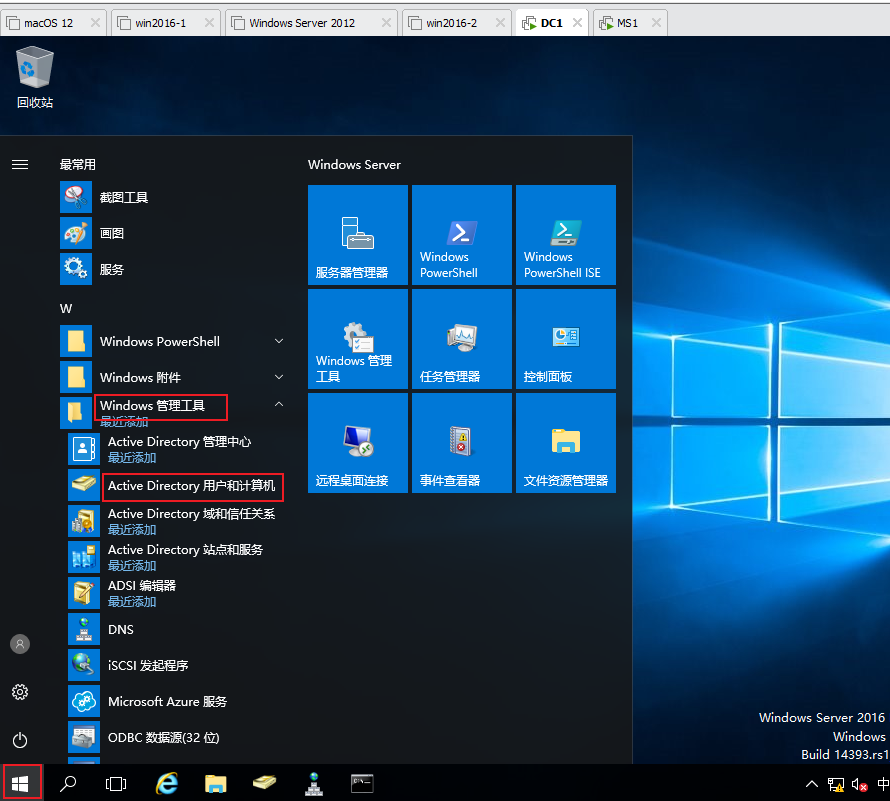Expand the Windows 附件 folder chevron
The width and height of the screenshot is (890, 801).
(x=279, y=377)
